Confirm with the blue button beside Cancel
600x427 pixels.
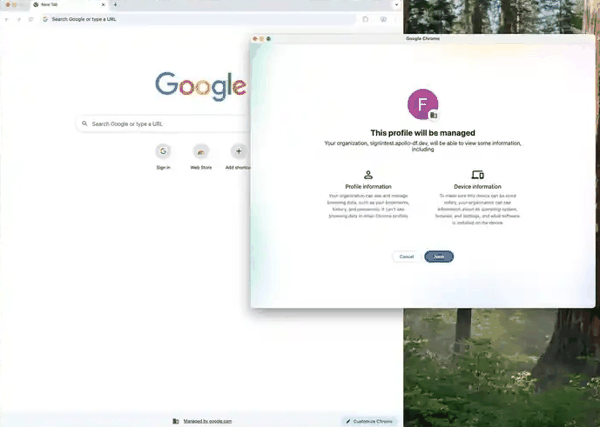point(439,256)
